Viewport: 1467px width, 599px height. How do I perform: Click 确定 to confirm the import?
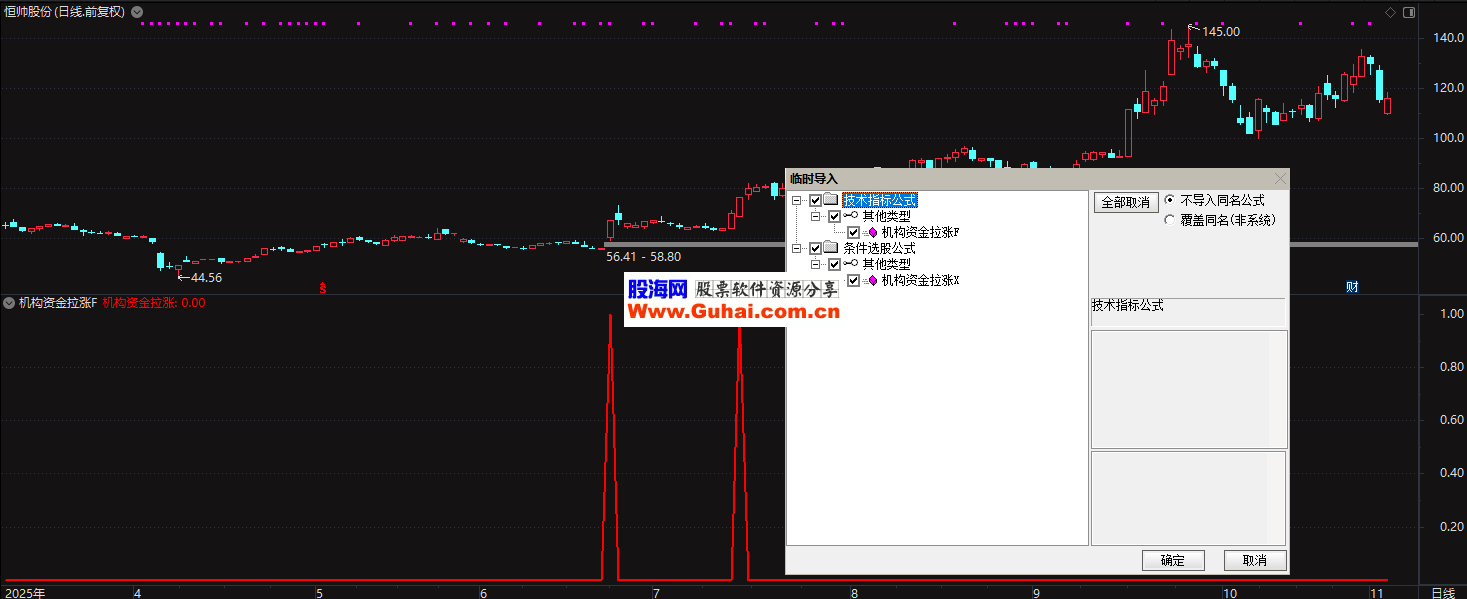(1173, 560)
